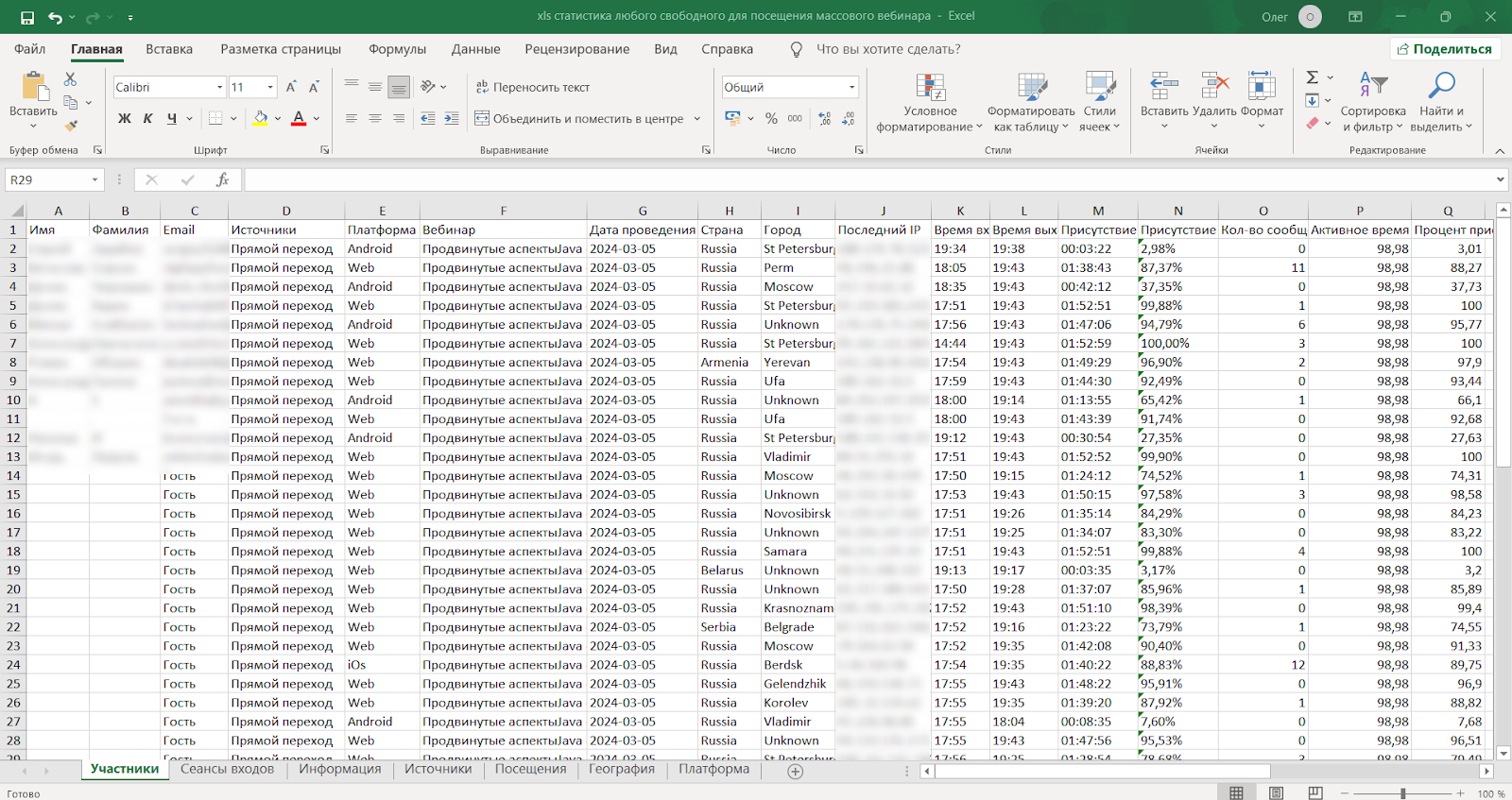Click the Cut scissors icon

[x=71, y=79]
